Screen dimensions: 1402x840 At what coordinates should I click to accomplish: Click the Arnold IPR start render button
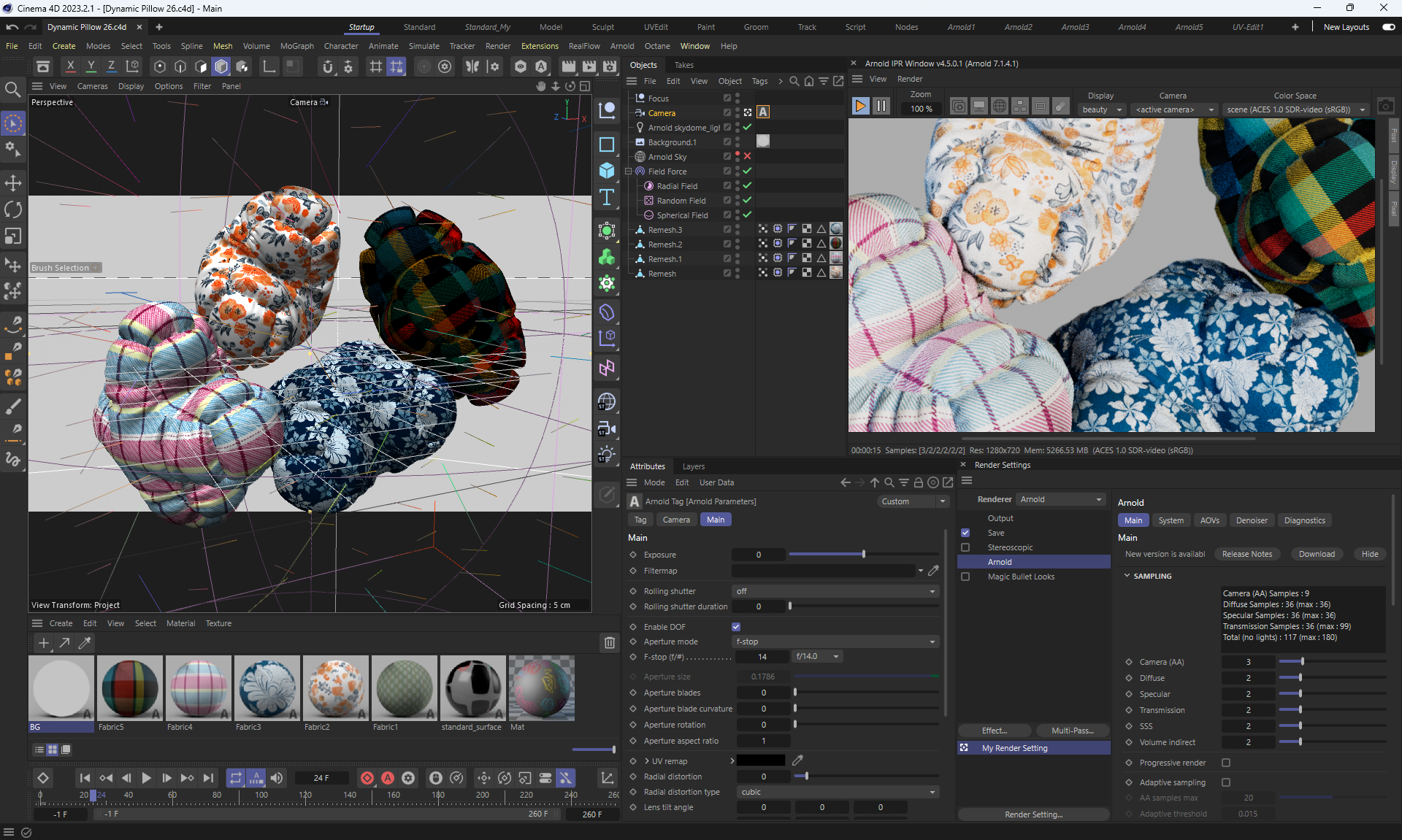(860, 107)
